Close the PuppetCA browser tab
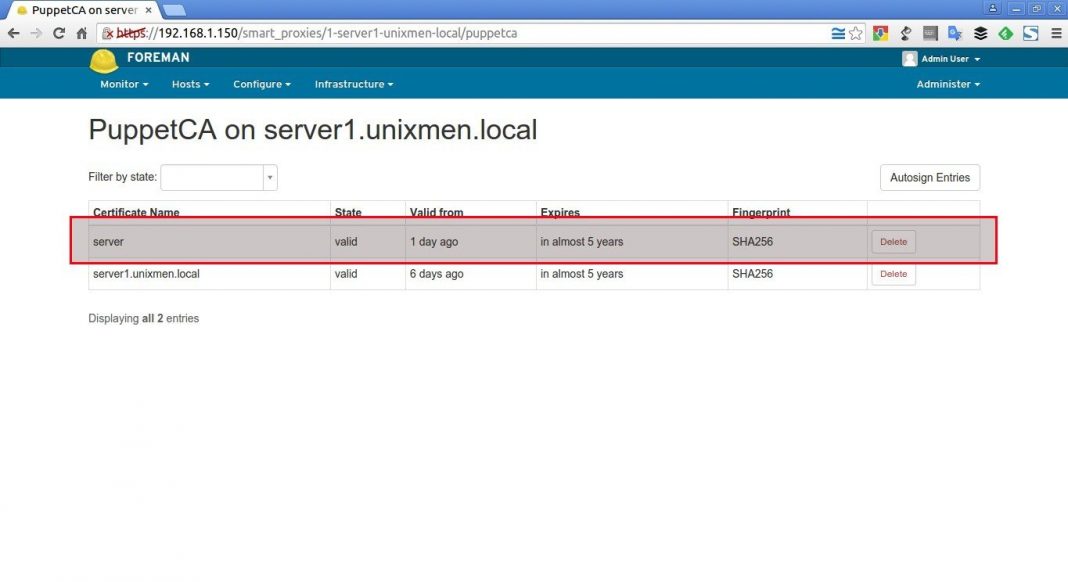Image resolution: width=1068 pixels, height=582 pixels. point(148,10)
